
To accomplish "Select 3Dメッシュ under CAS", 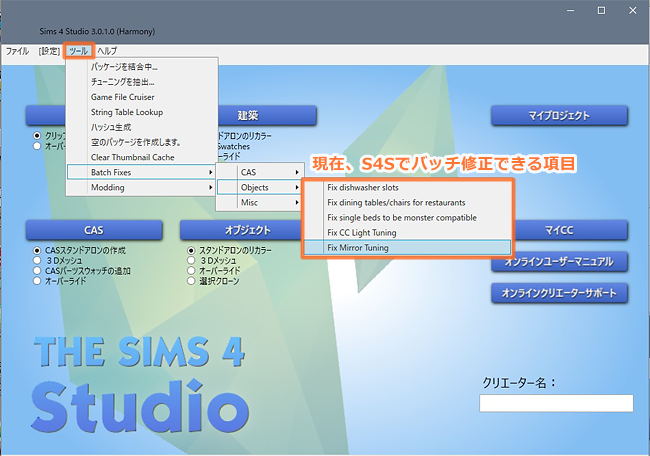I will 37,260.
